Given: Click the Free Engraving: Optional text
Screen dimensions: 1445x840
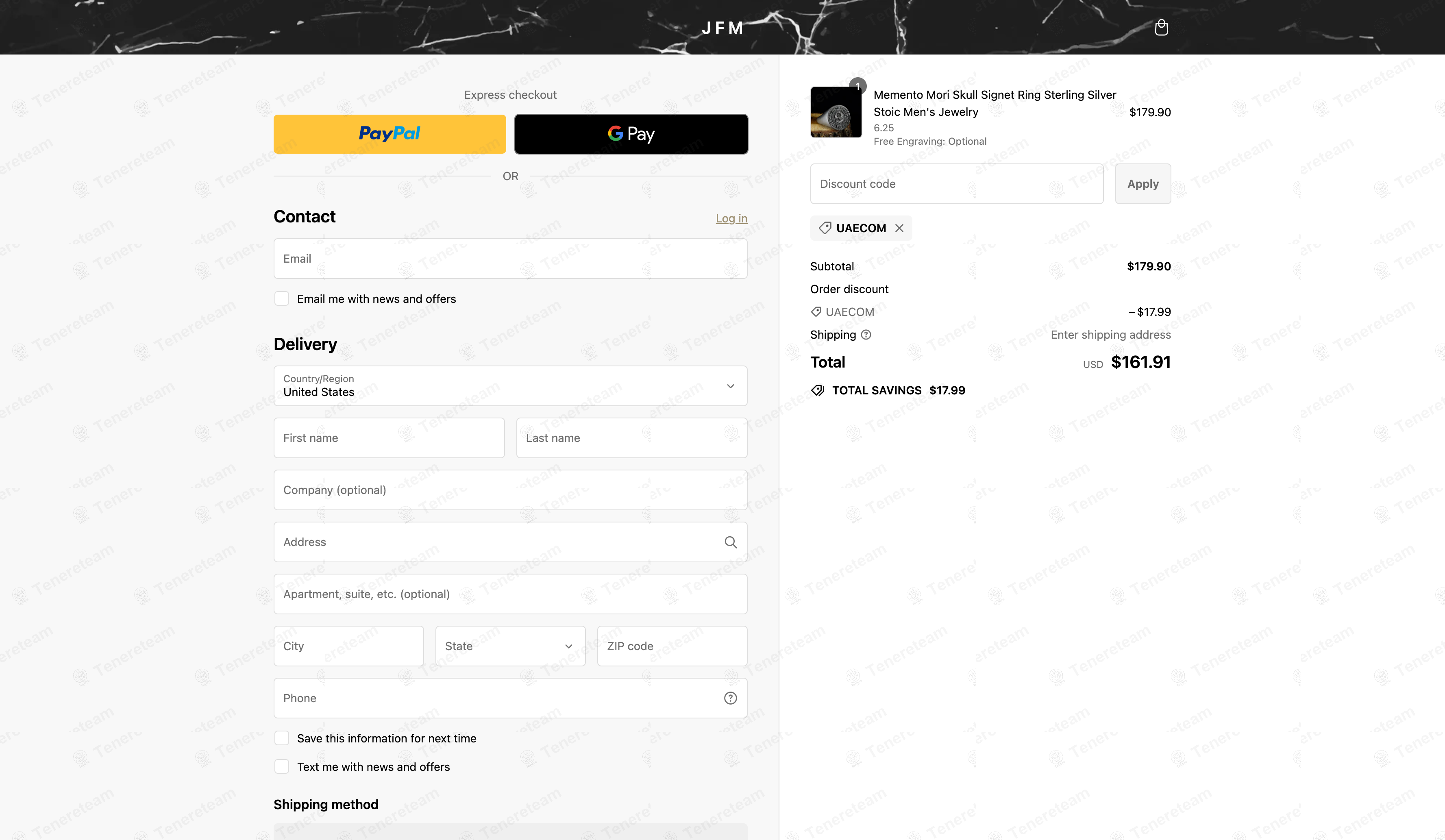Looking at the screenshot, I should tap(929, 141).
